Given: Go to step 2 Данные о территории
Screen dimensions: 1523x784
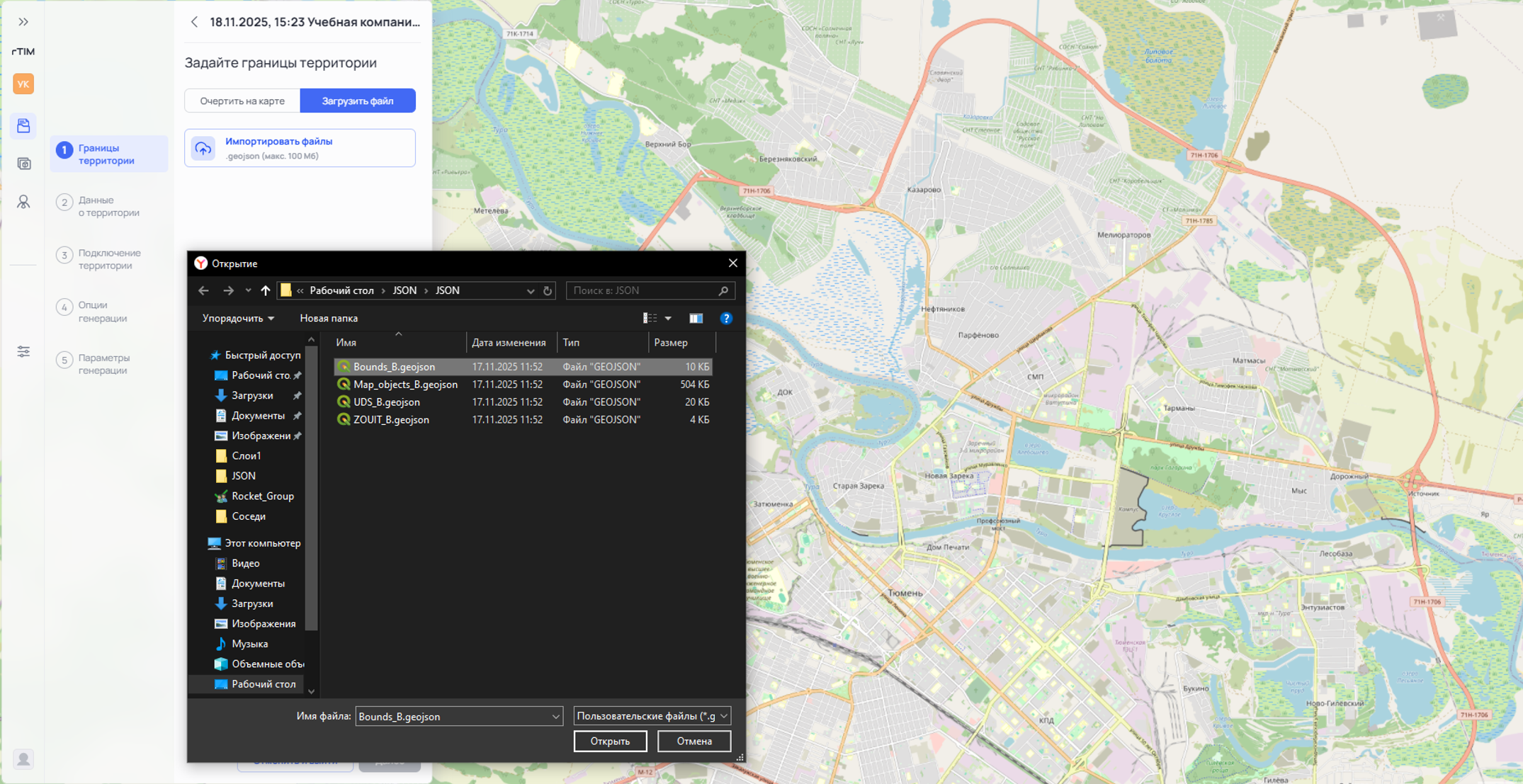Looking at the screenshot, I should (x=108, y=206).
